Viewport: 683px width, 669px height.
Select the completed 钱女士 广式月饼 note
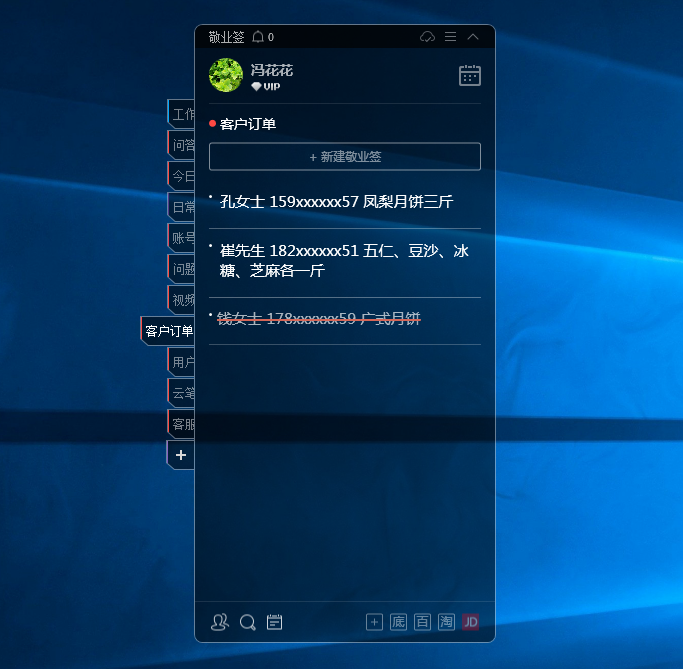[x=318, y=319]
